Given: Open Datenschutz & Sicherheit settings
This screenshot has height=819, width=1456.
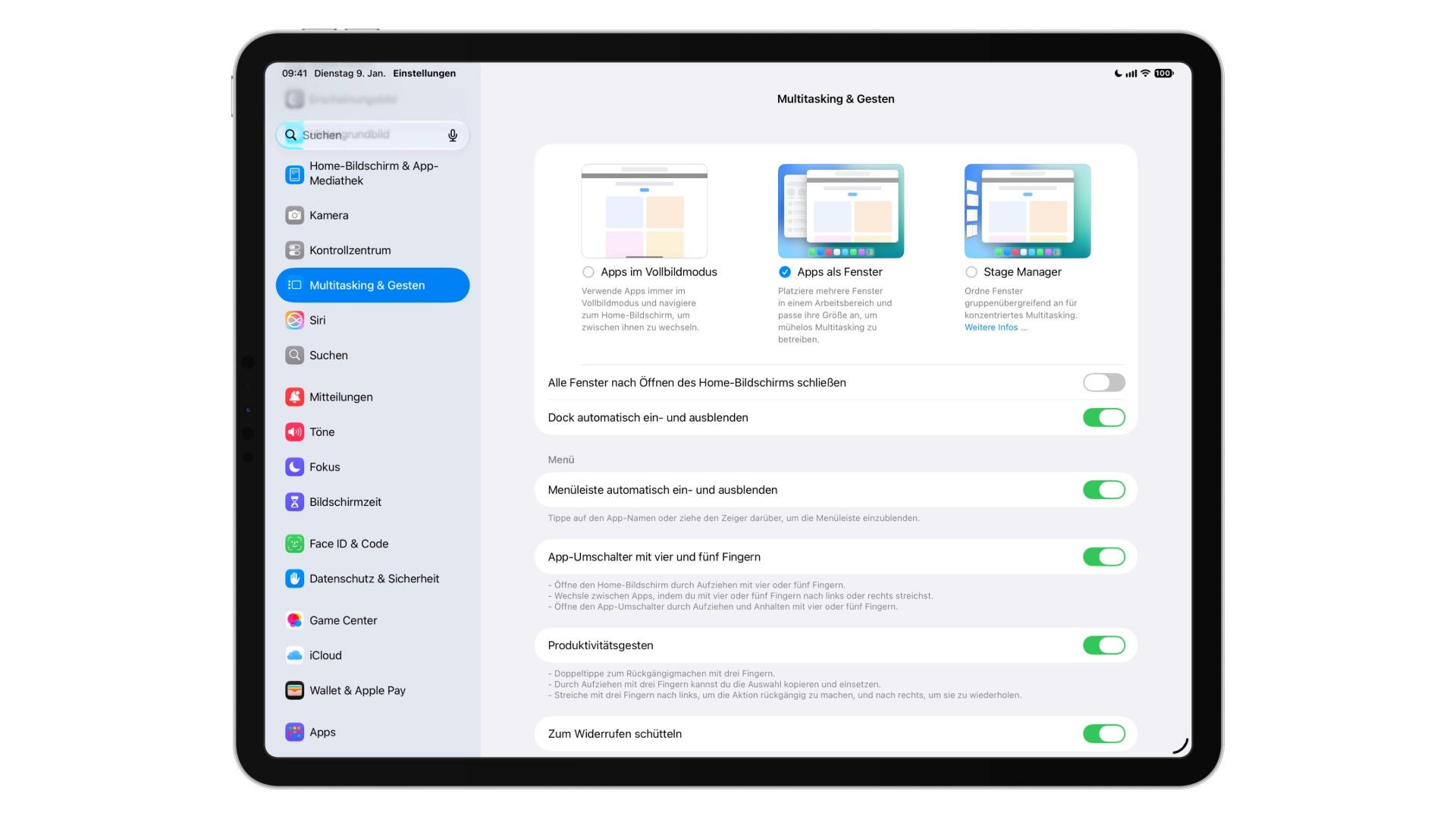Looking at the screenshot, I should click(x=372, y=579).
